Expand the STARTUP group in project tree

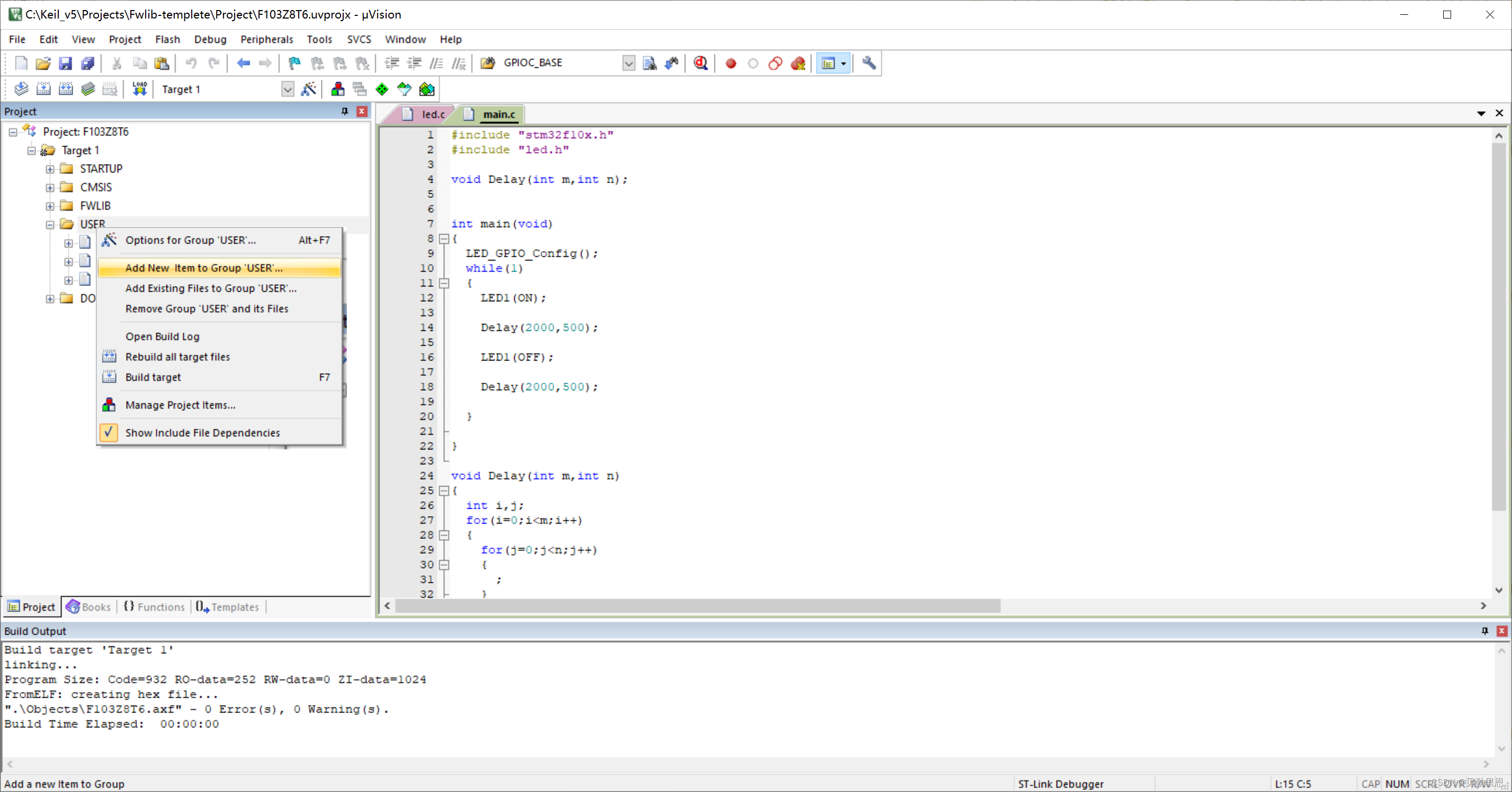pyautogui.click(x=51, y=168)
